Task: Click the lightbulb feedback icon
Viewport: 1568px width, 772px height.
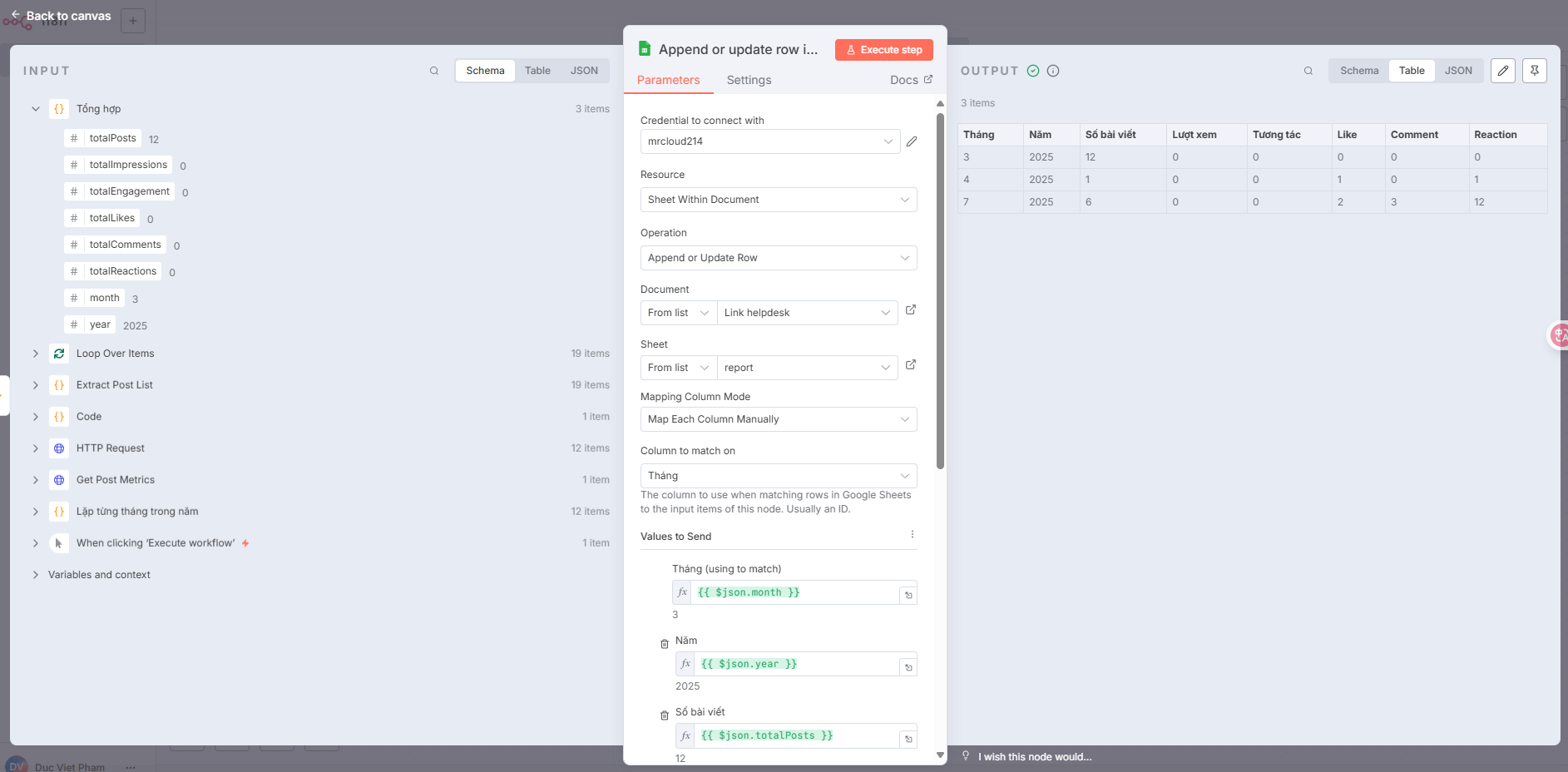Action: (x=966, y=756)
